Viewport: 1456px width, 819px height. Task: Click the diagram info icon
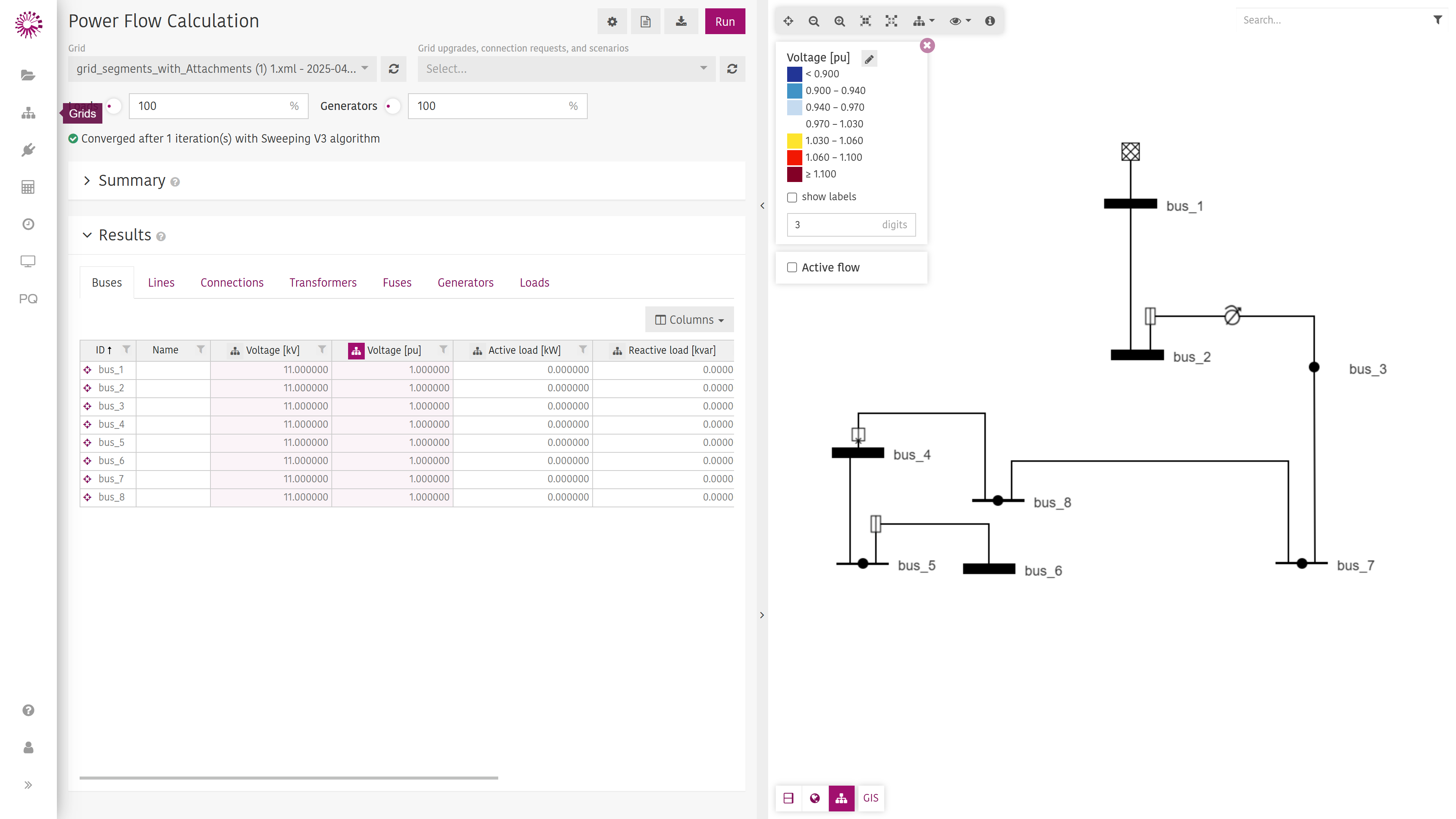coord(990,21)
